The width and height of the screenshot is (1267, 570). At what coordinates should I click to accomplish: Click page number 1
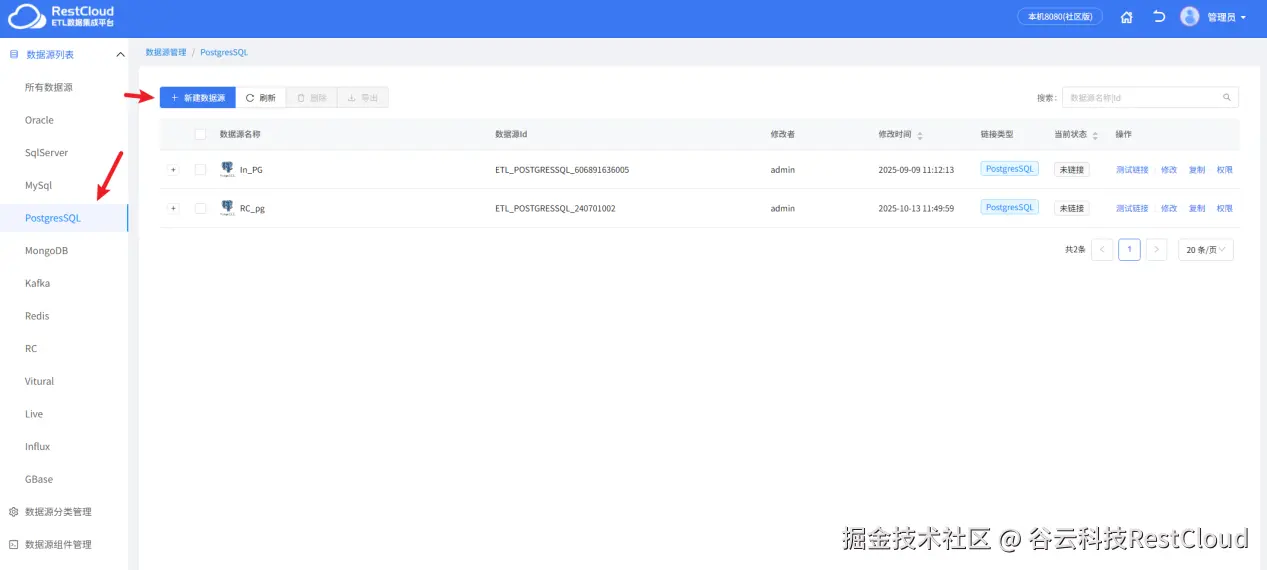1129,249
